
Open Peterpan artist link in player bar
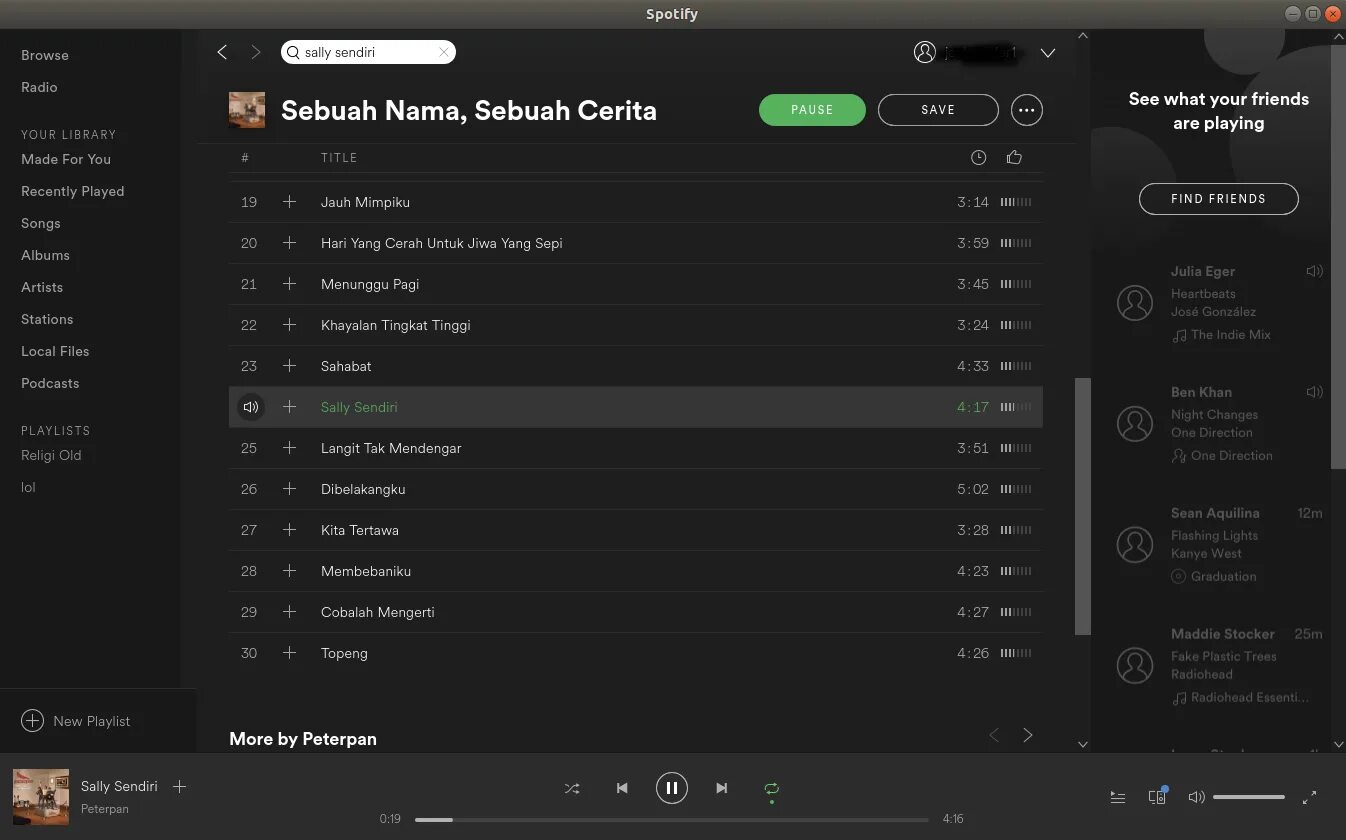(x=105, y=808)
